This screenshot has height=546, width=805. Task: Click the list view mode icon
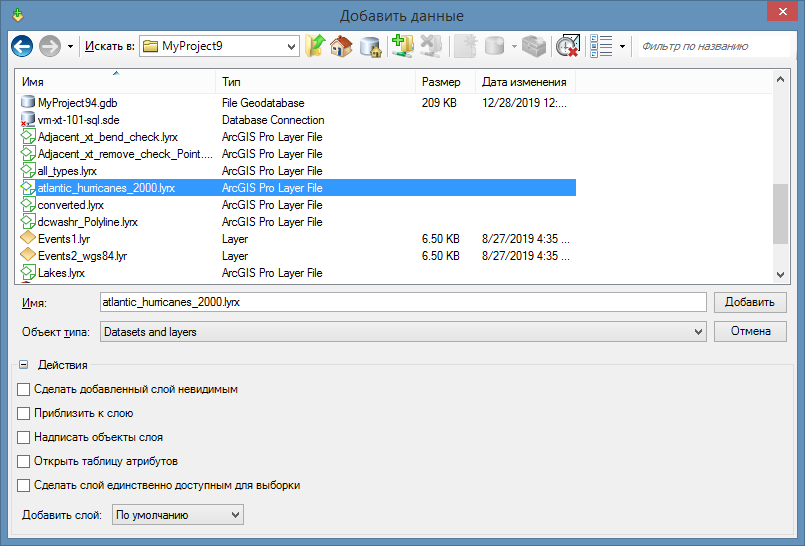tap(601, 46)
